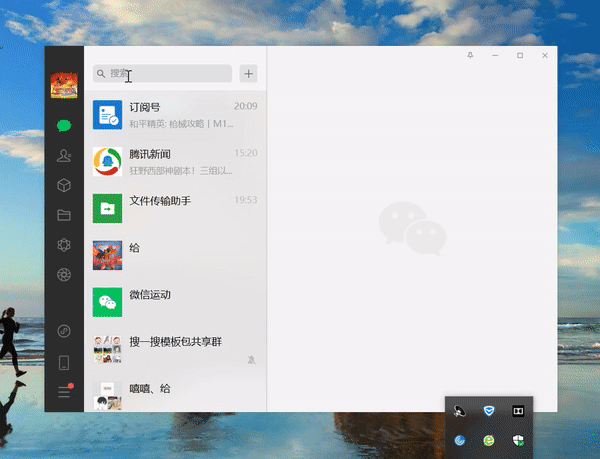Click the 腾讯新闻 logo avatar
The height and width of the screenshot is (459, 600).
[x=108, y=161]
